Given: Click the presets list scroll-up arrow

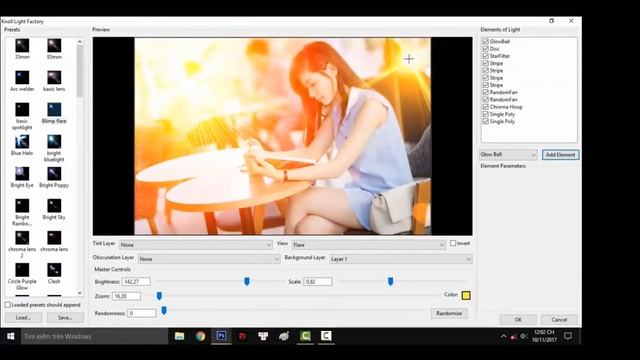Looking at the screenshot, I should [80, 42].
